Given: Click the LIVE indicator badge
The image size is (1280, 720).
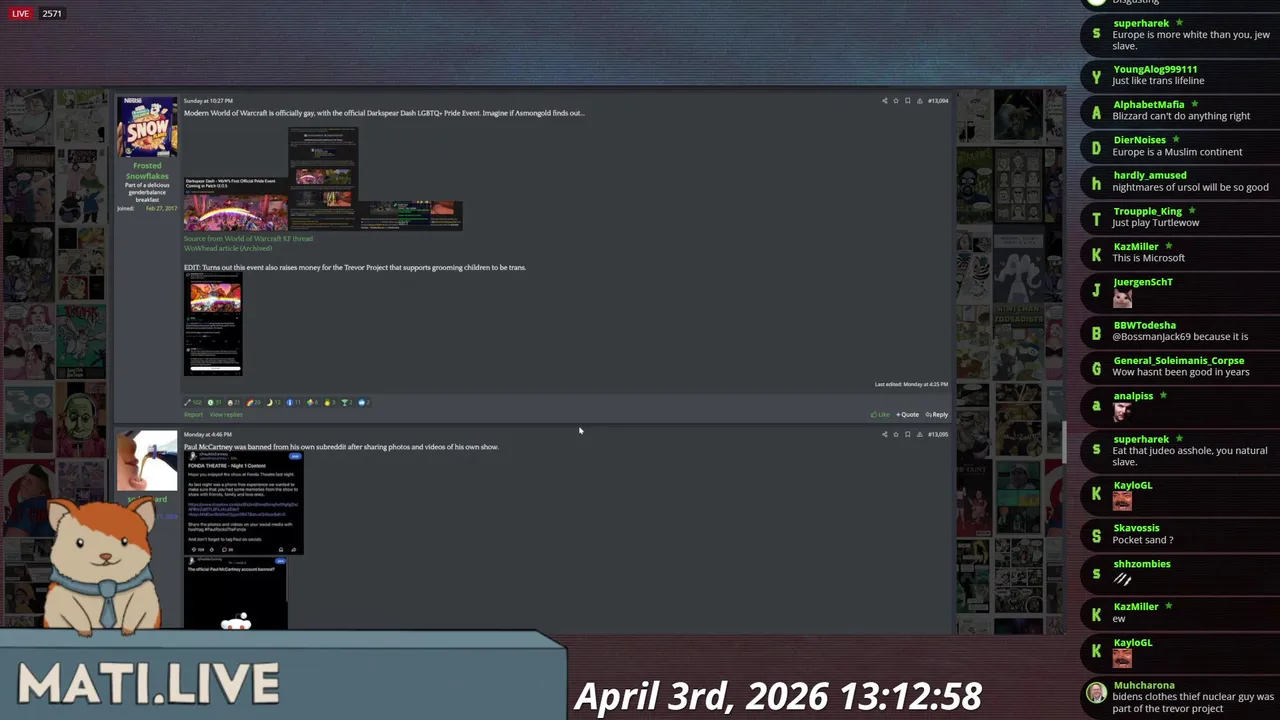Looking at the screenshot, I should [x=20, y=14].
